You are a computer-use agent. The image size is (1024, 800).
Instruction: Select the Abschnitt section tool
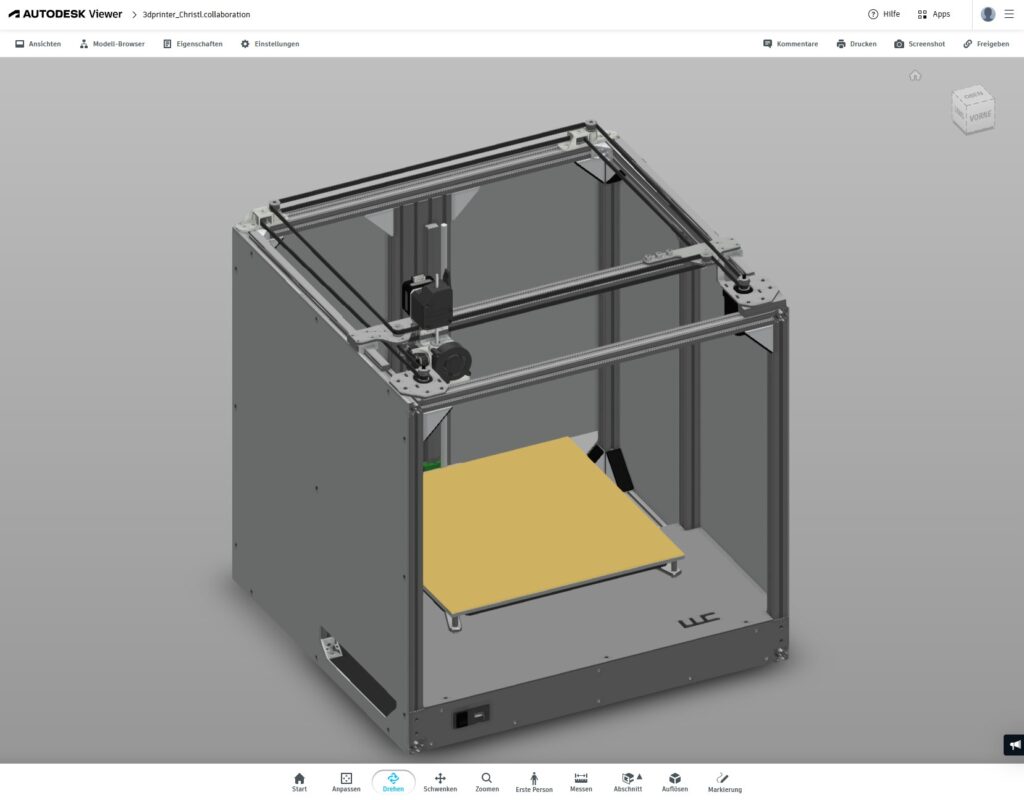[x=628, y=782]
